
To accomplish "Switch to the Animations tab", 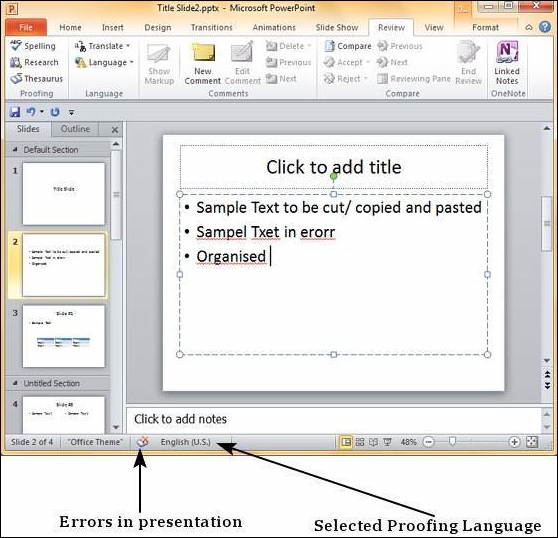I will (x=274, y=27).
